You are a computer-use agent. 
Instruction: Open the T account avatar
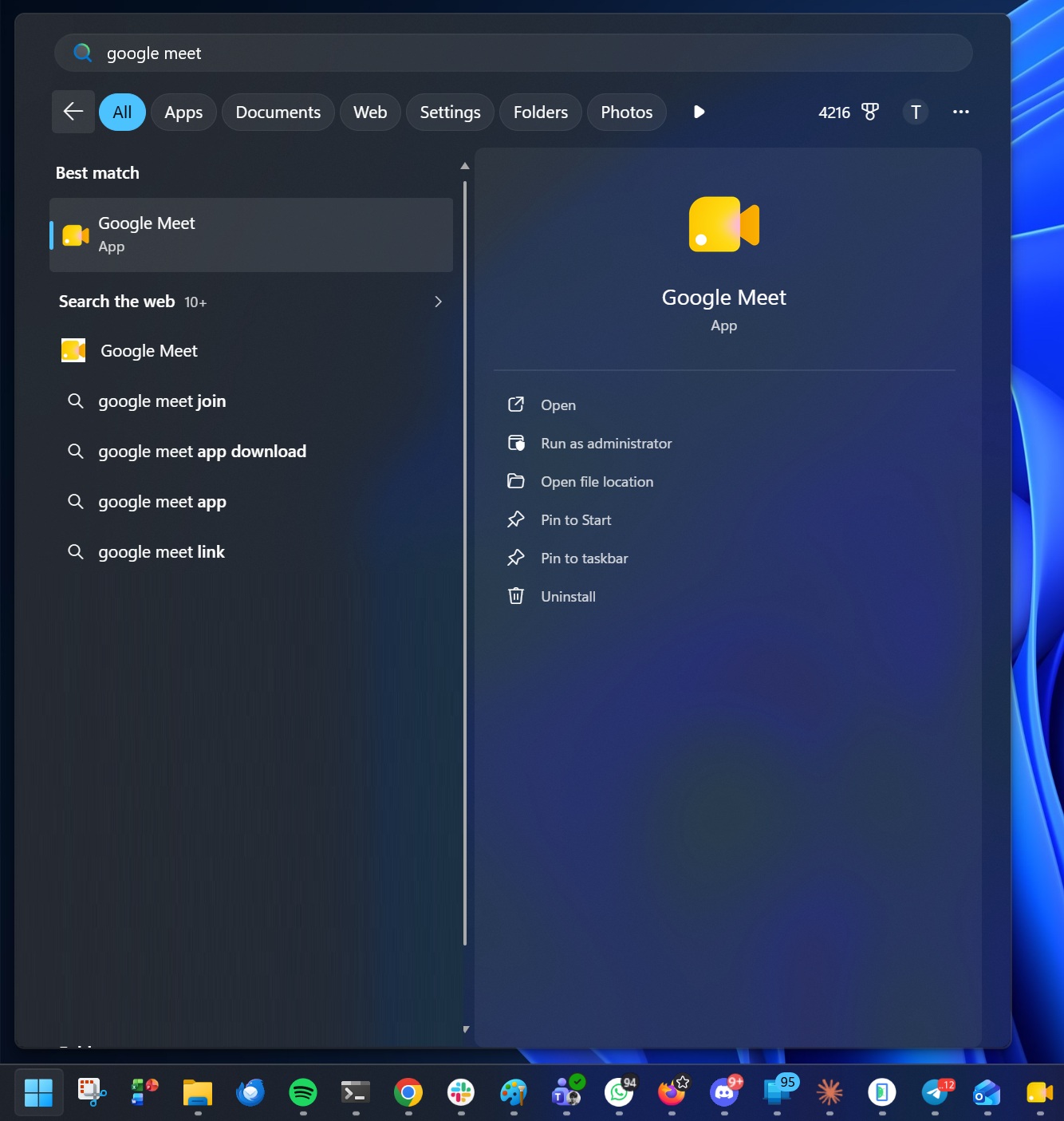916,112
